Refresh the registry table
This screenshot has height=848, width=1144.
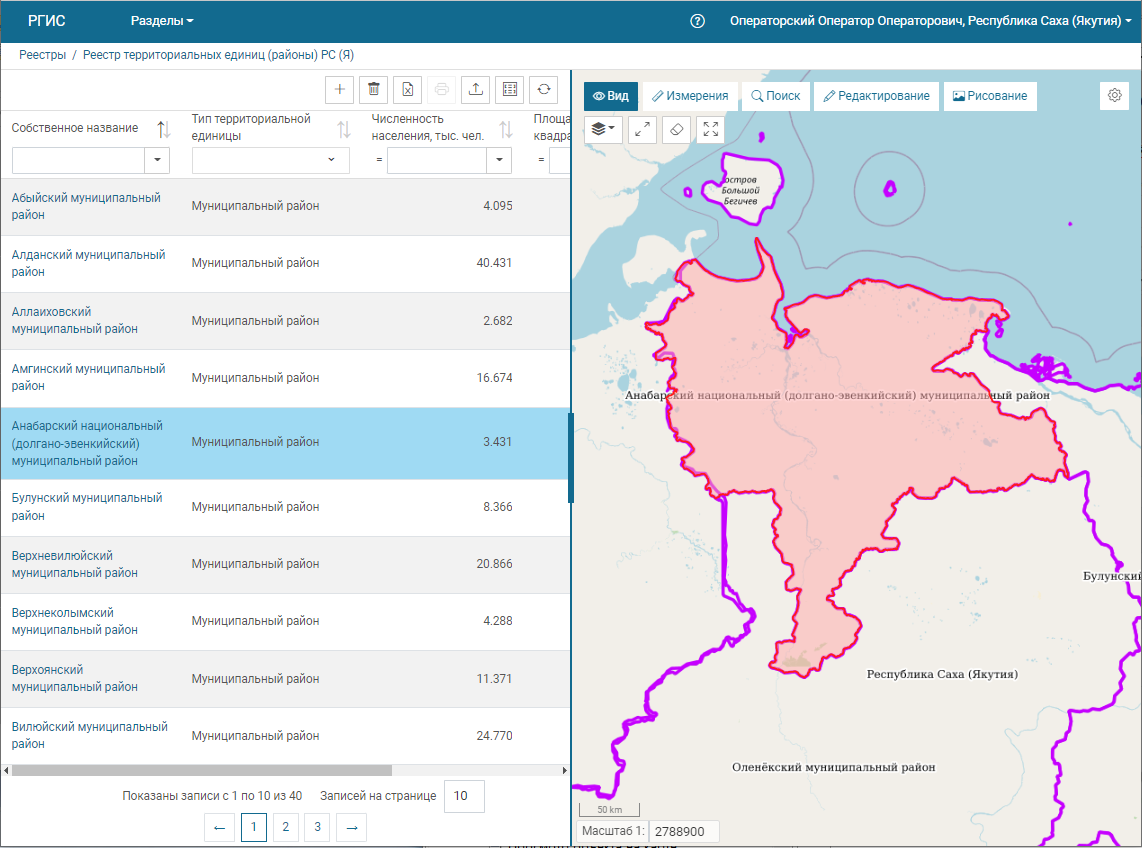pos(544,89)
